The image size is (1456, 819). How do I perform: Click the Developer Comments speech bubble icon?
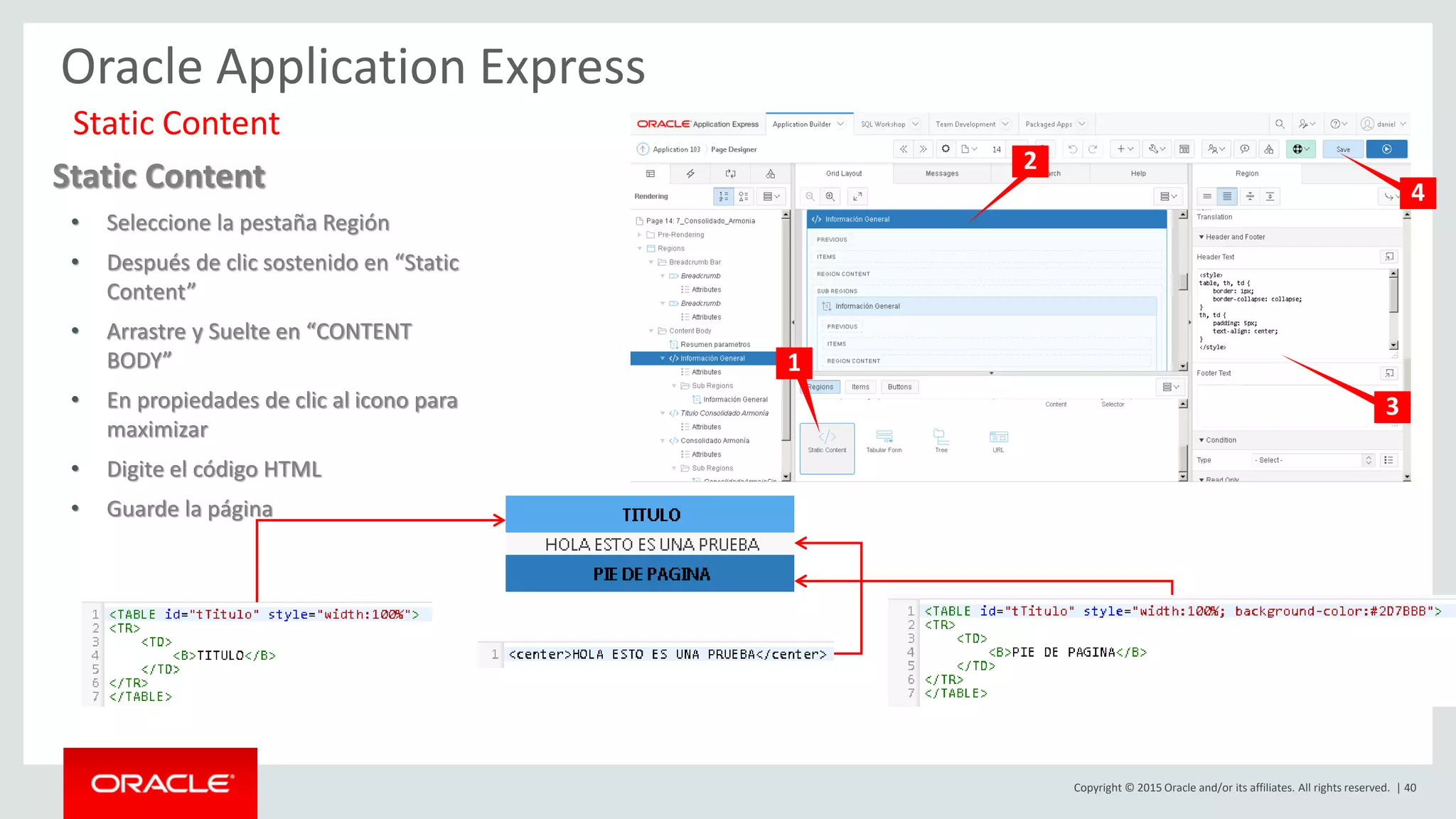1245,149
